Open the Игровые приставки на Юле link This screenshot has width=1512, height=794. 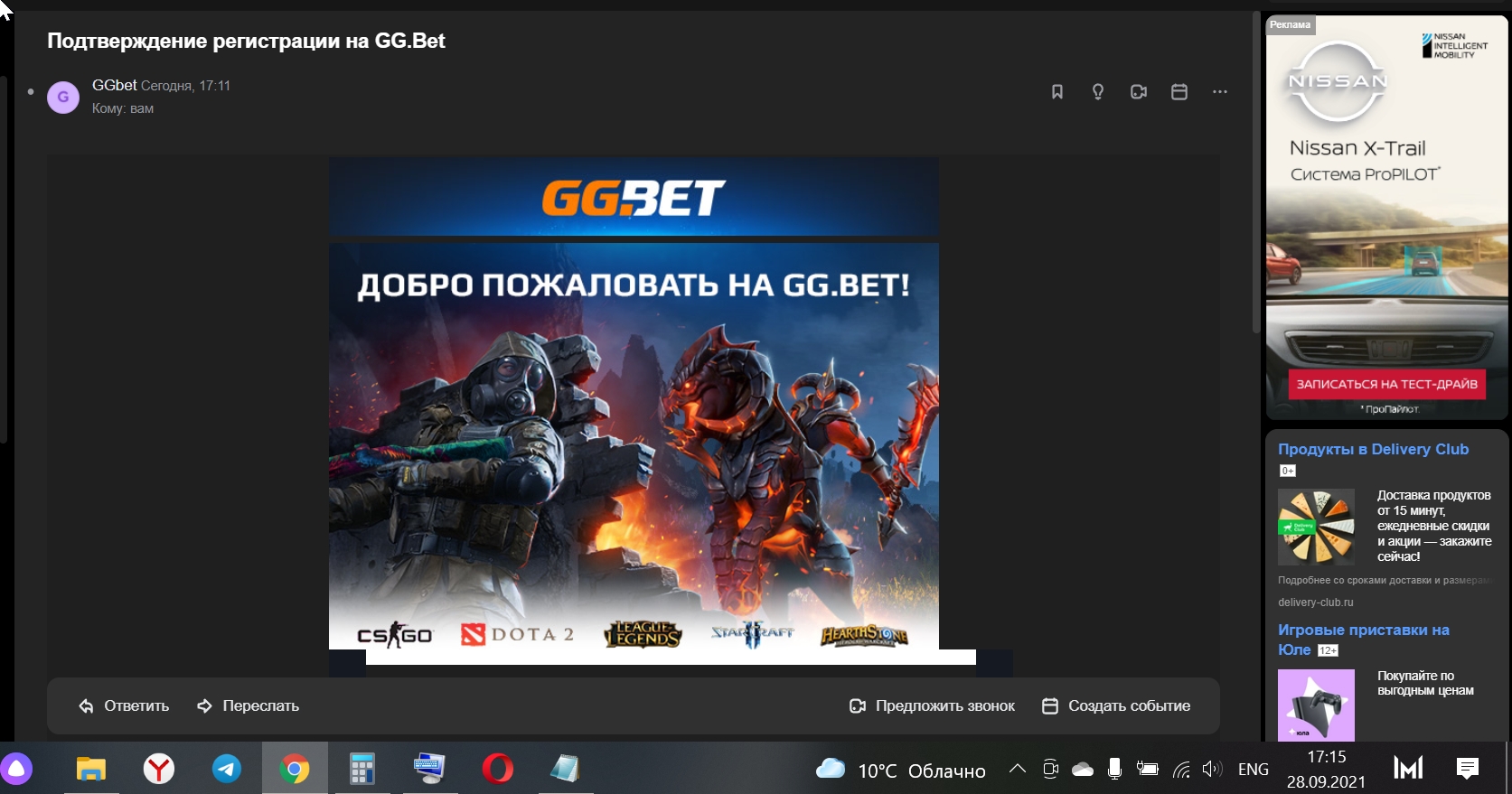(1364, 640)
